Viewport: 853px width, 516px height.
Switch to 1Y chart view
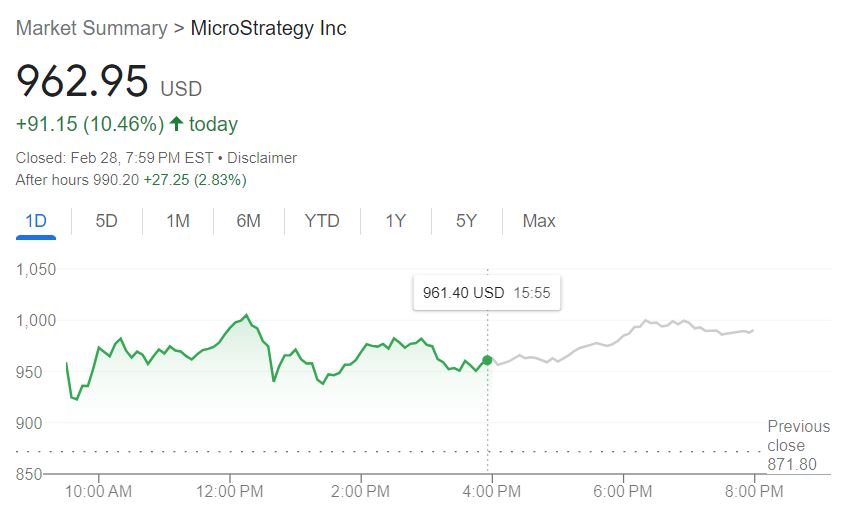pos(396,221)
